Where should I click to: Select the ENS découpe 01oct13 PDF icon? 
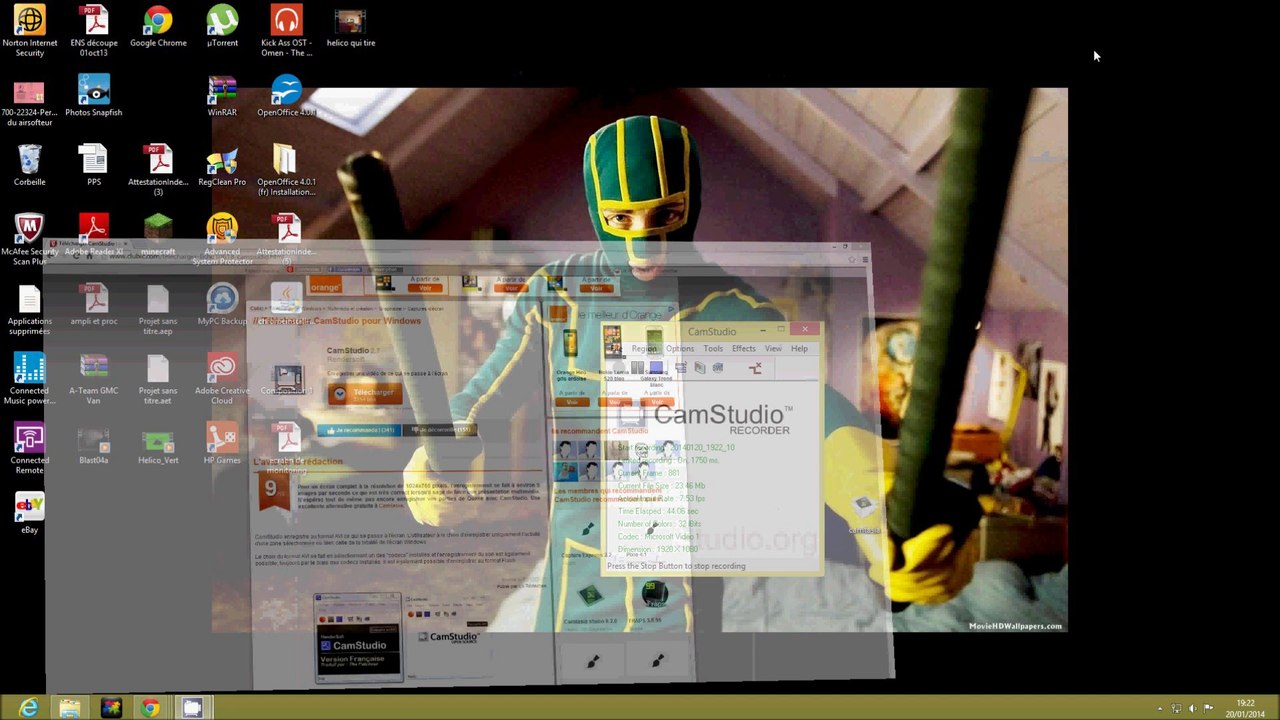click(x=94, y=31)
